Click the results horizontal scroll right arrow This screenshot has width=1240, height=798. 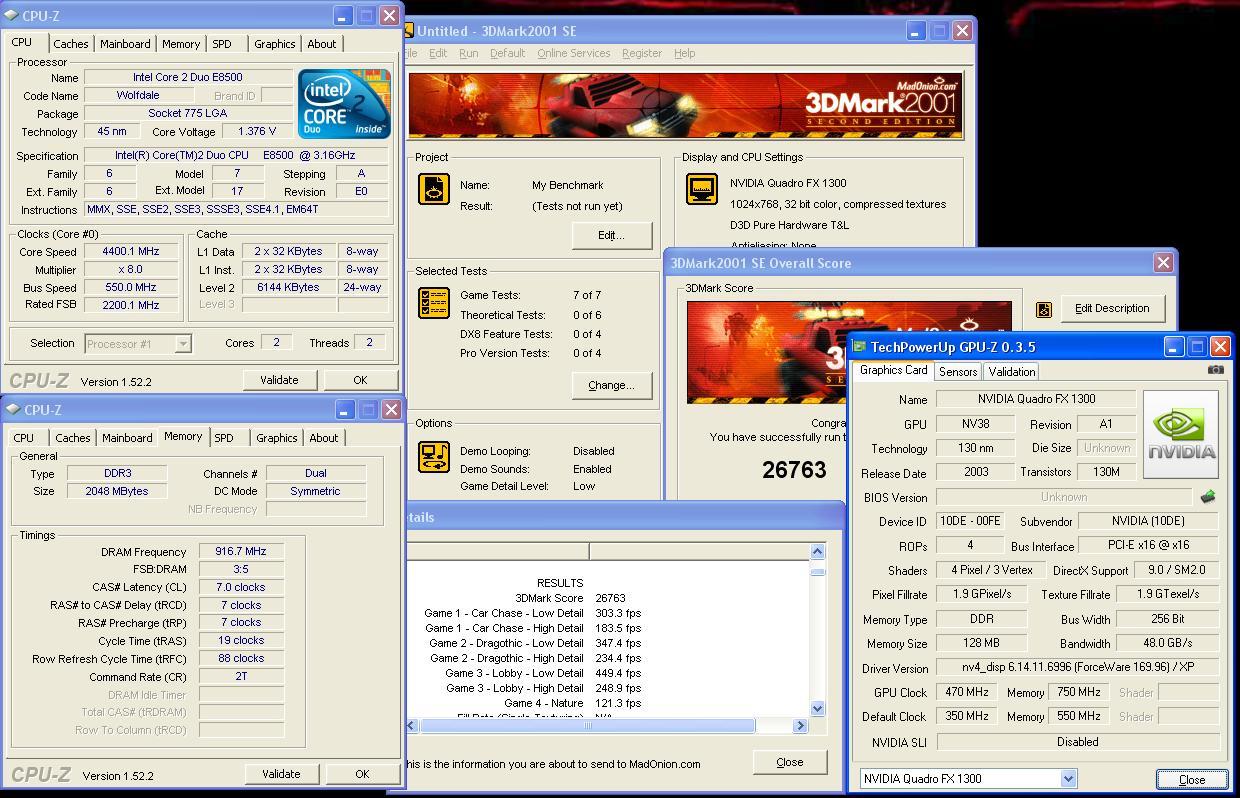coord(800,726)
